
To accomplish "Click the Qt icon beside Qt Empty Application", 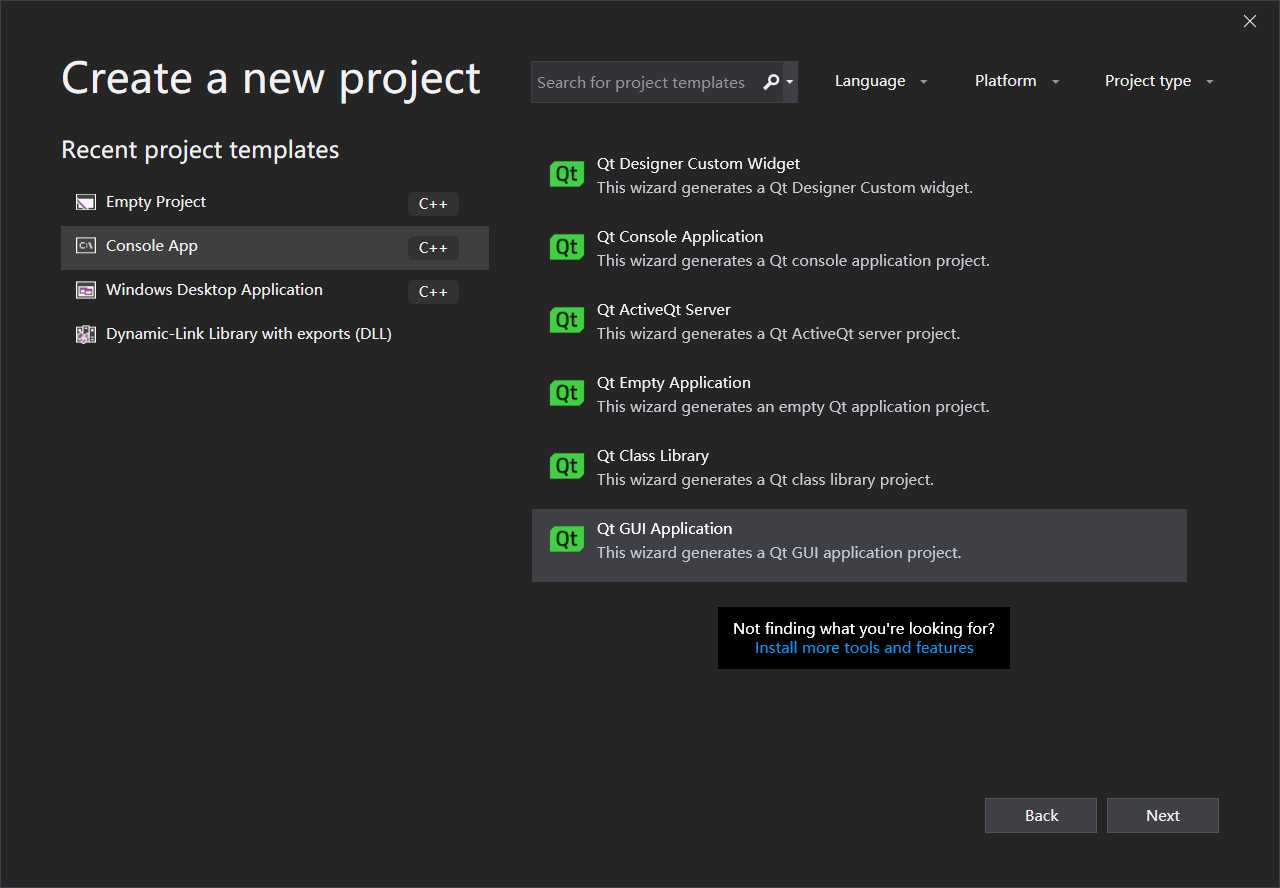I will 567,394.
